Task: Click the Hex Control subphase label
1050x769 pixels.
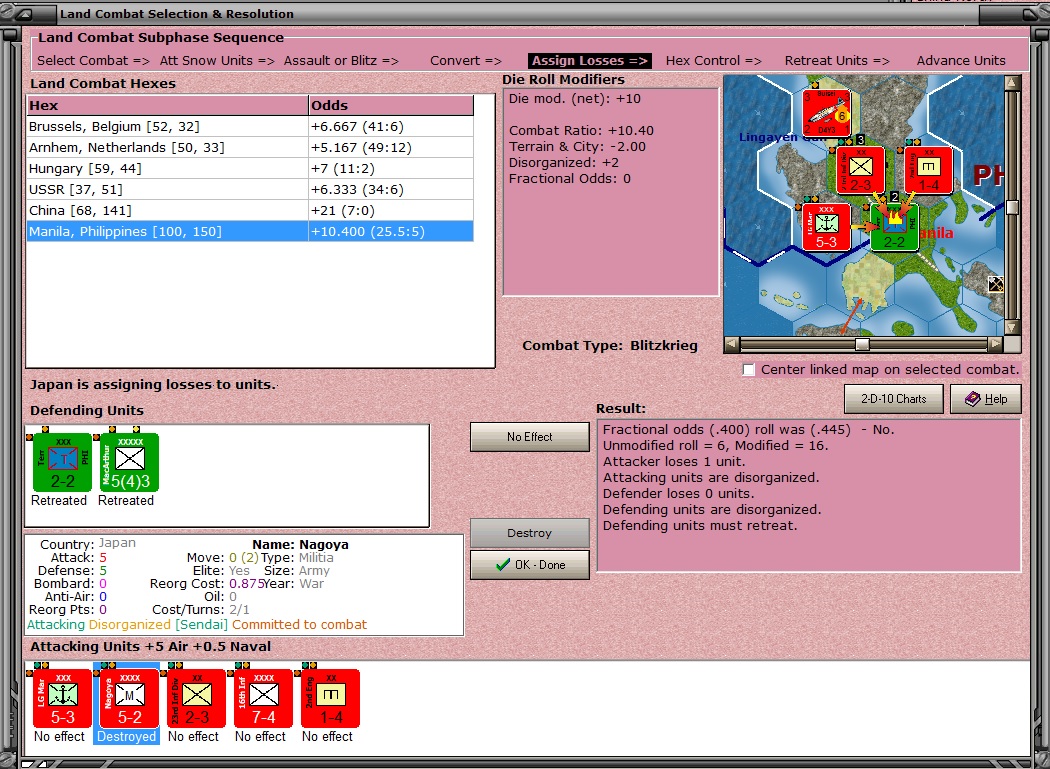Action: tap(713, 60)
